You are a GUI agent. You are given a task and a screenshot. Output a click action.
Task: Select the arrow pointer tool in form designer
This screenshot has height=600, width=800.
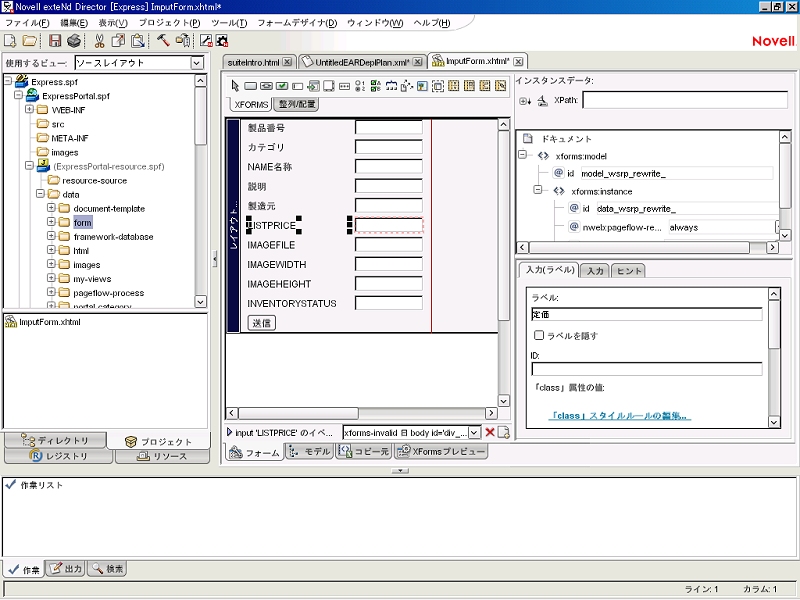pos(235,86)
